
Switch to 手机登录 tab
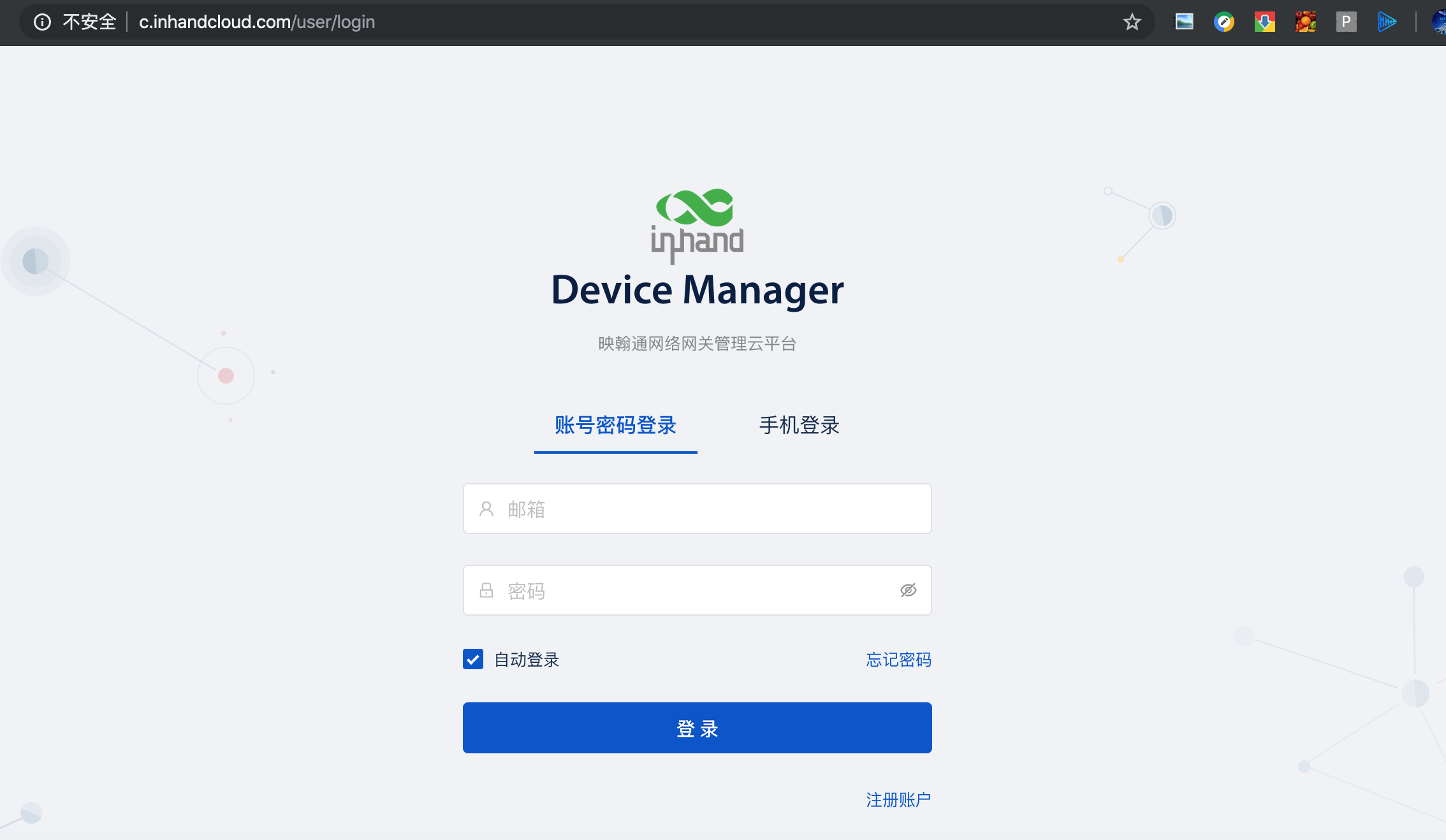pyautogui.click(x=799, y=425)
